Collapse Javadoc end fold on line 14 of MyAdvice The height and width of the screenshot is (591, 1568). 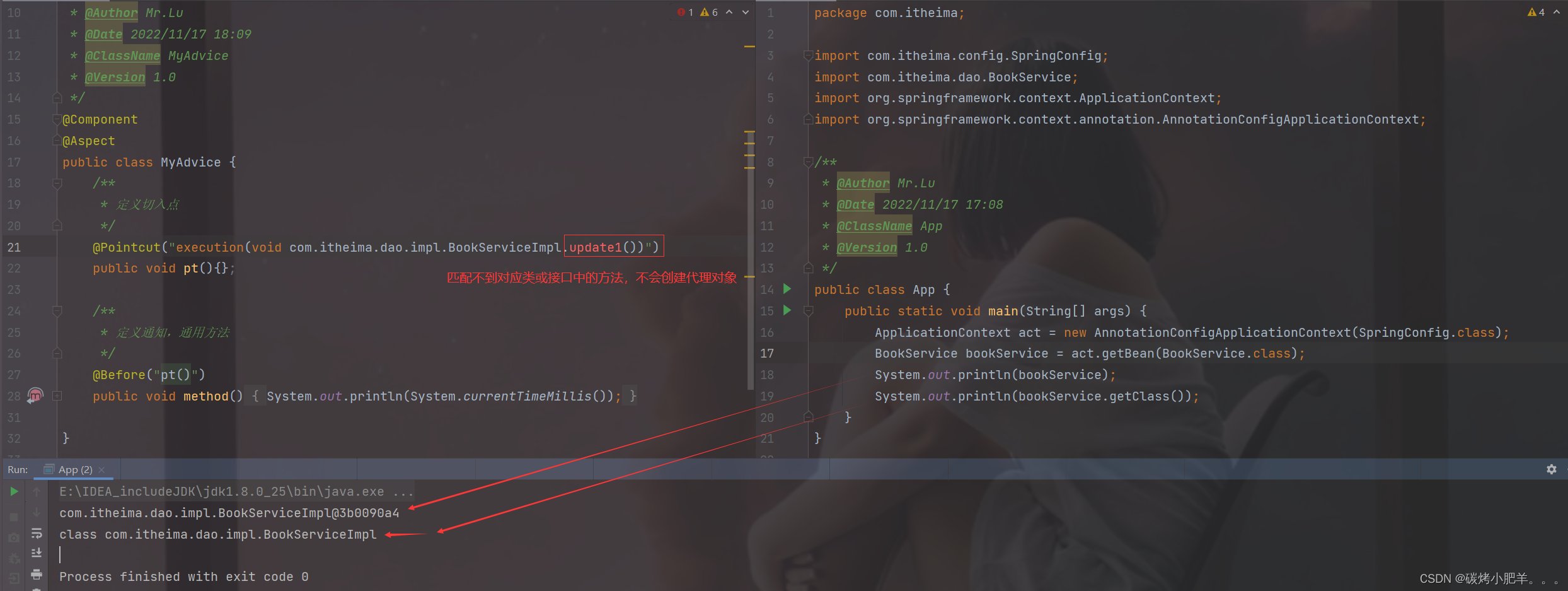click(57, 98)
